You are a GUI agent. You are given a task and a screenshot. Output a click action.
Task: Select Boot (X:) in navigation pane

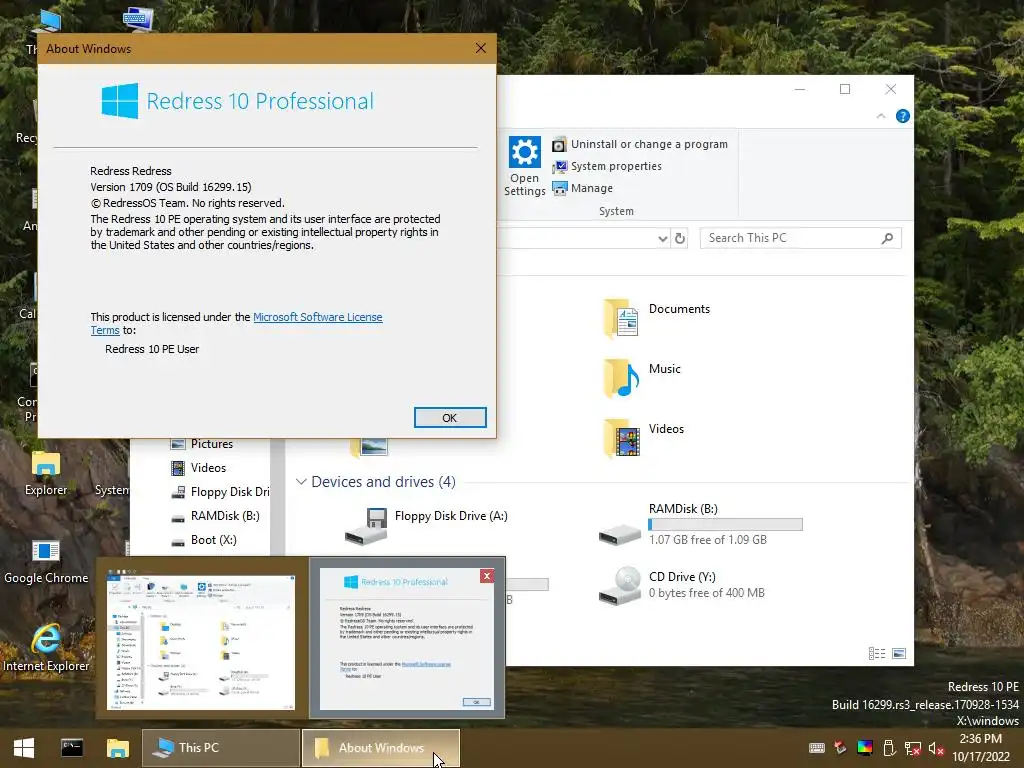pos(203,540)
